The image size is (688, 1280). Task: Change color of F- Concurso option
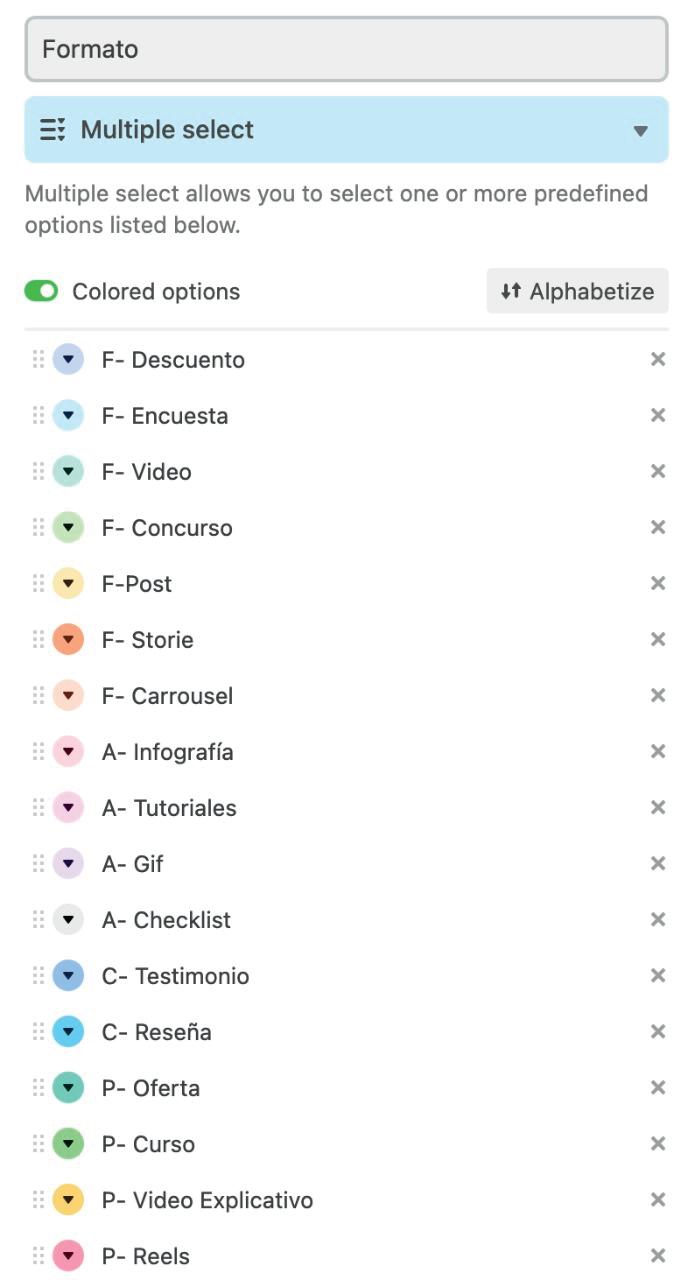point(68,528)
